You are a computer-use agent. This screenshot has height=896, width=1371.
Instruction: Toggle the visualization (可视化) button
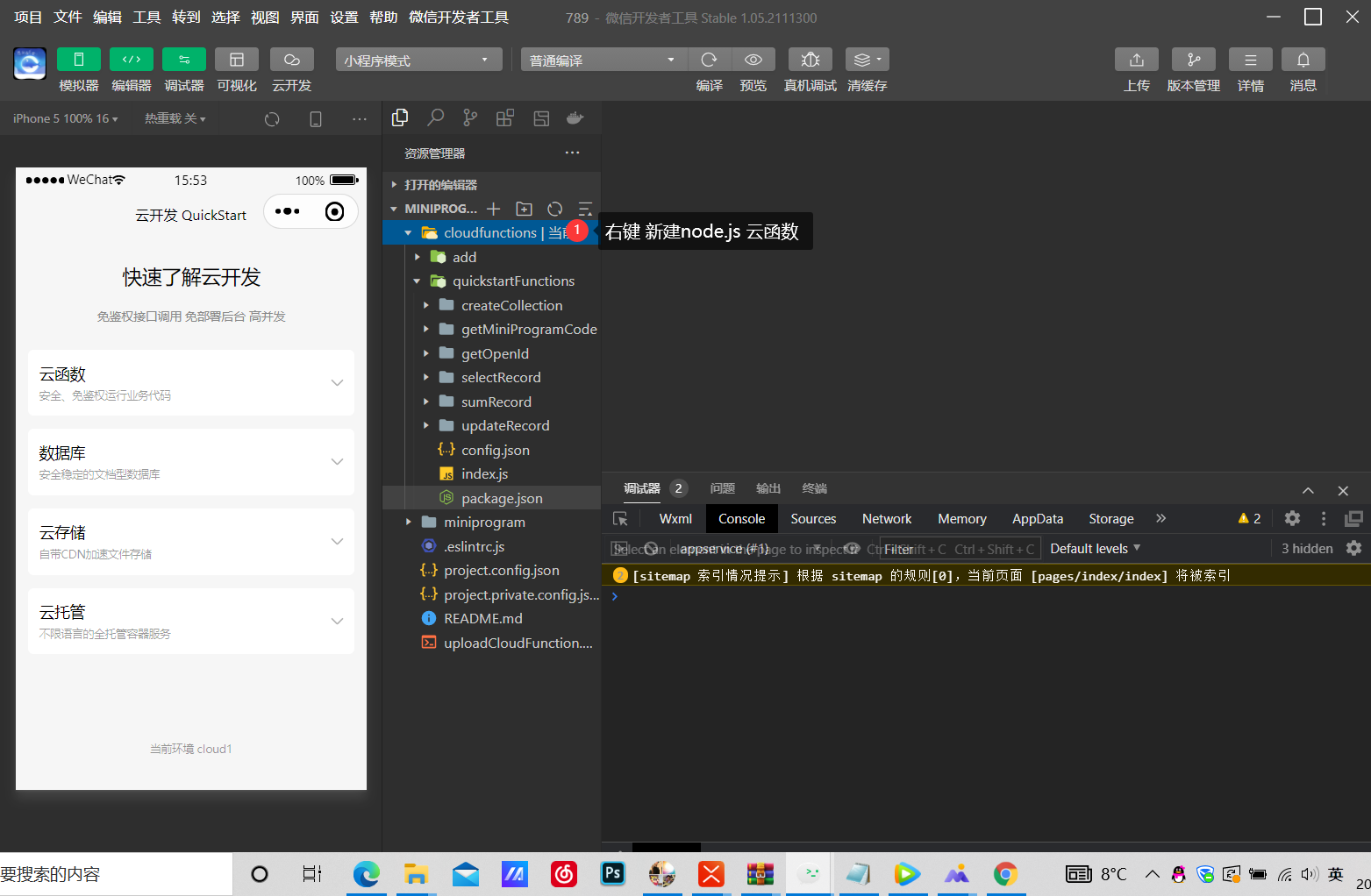(x=237, y=60)
